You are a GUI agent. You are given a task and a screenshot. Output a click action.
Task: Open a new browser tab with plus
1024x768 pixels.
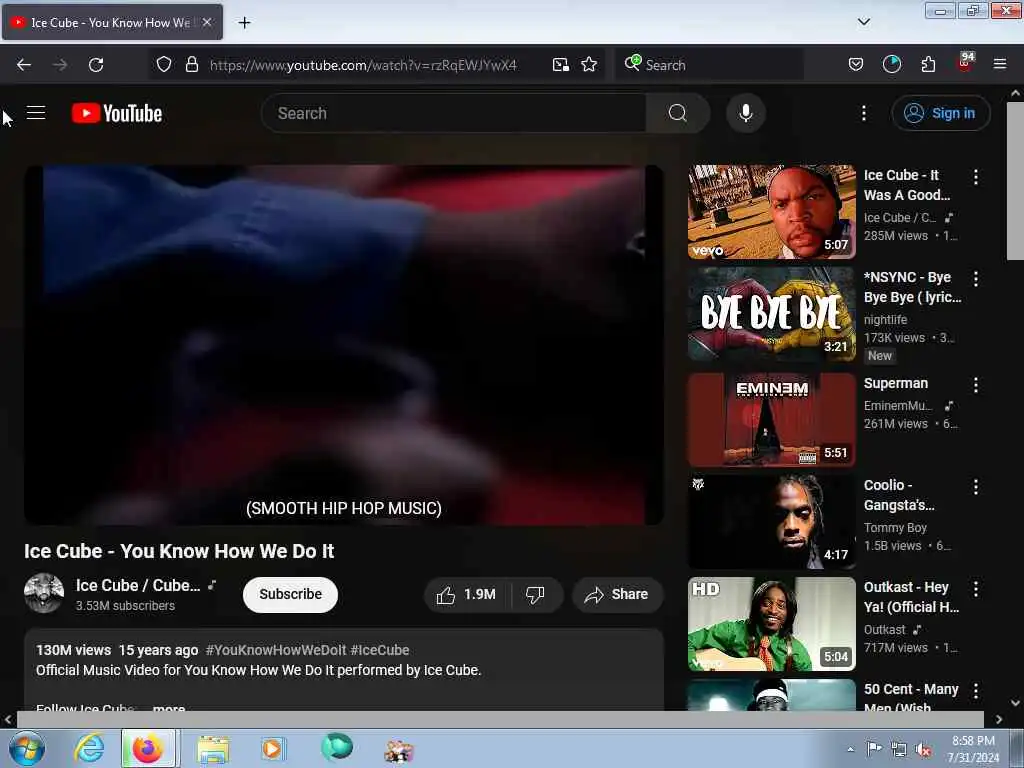click(x=244, y=23)
